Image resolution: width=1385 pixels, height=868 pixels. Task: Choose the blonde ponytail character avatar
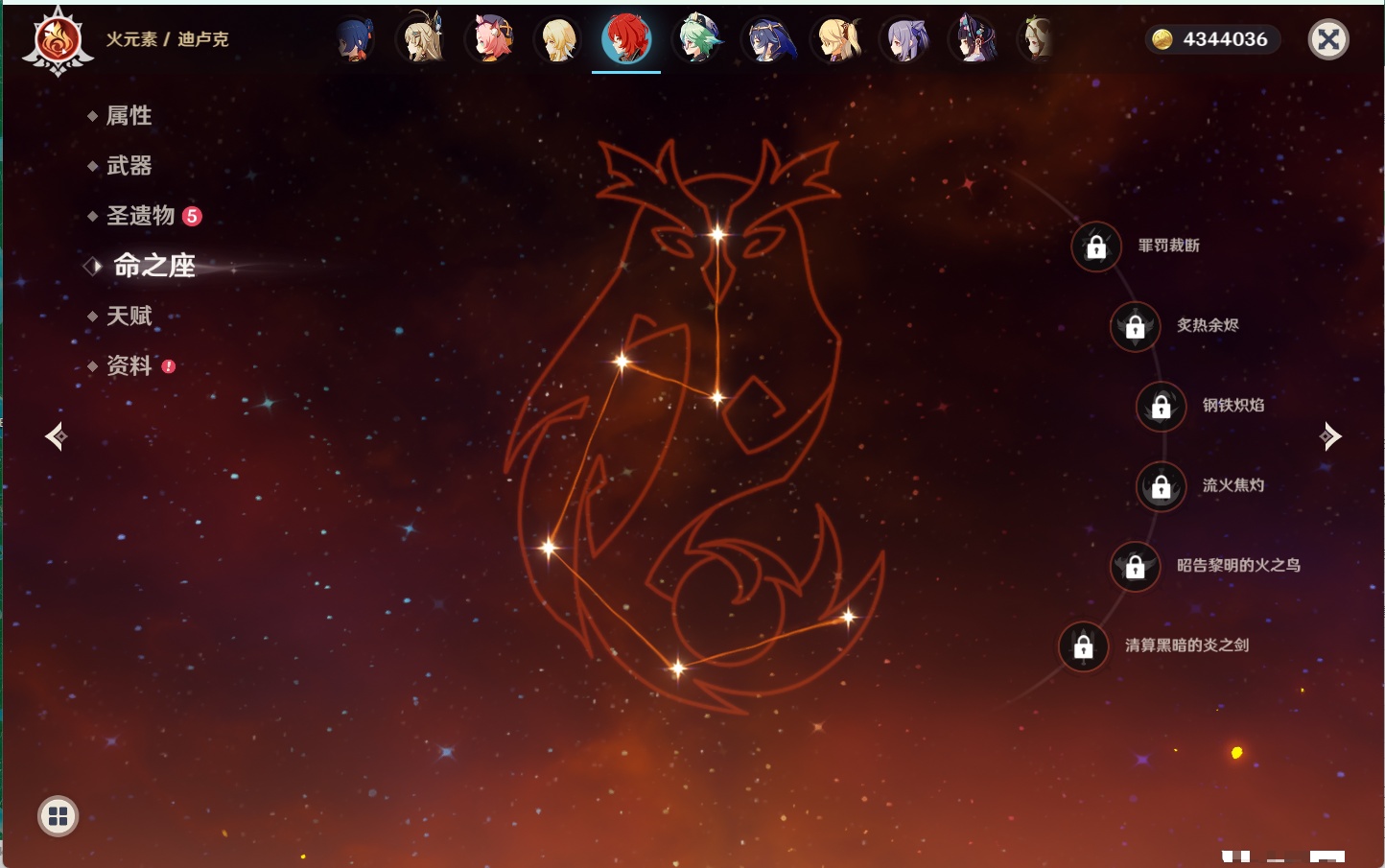pyautogui.click(x=837, y=39)
